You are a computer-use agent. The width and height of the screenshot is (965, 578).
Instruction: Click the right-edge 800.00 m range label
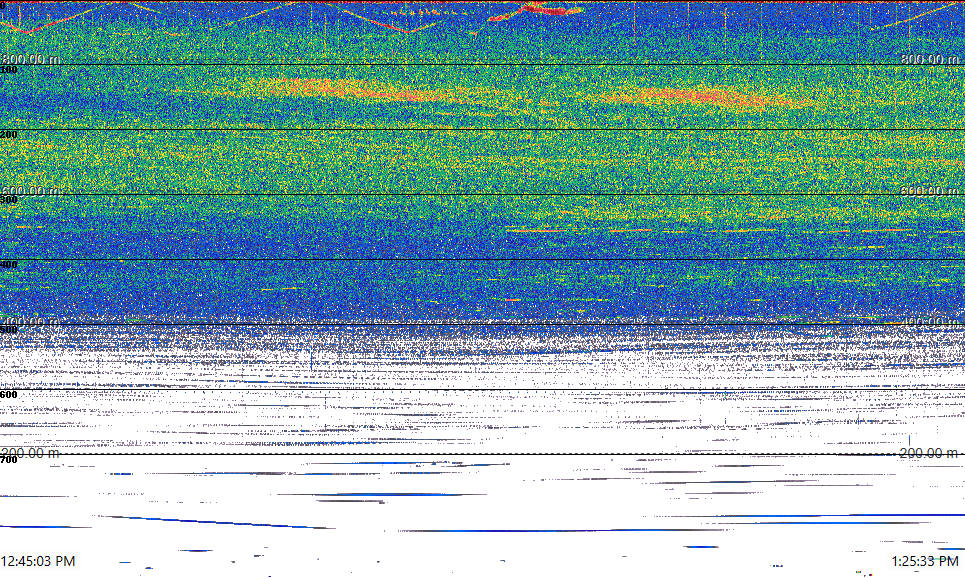tap(929, 59)
